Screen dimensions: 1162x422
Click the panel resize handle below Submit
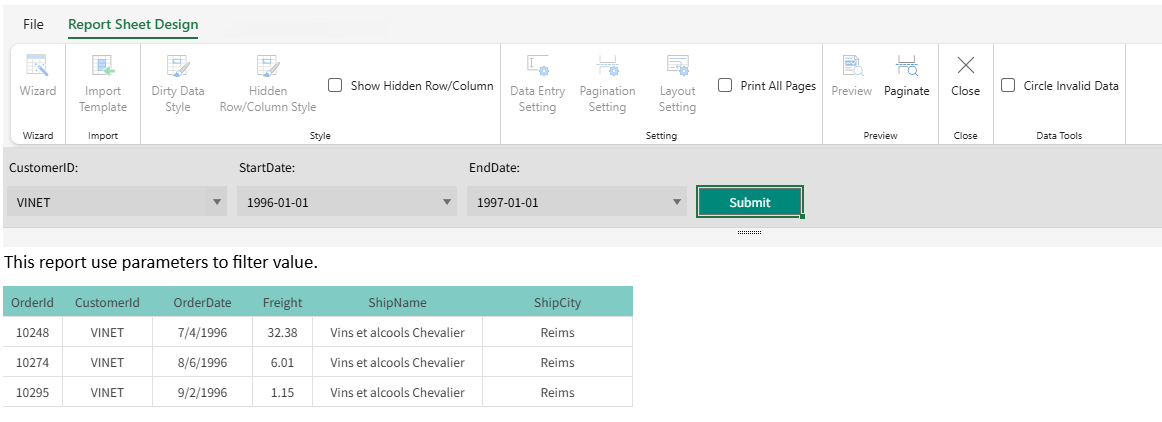pos(750,232)
